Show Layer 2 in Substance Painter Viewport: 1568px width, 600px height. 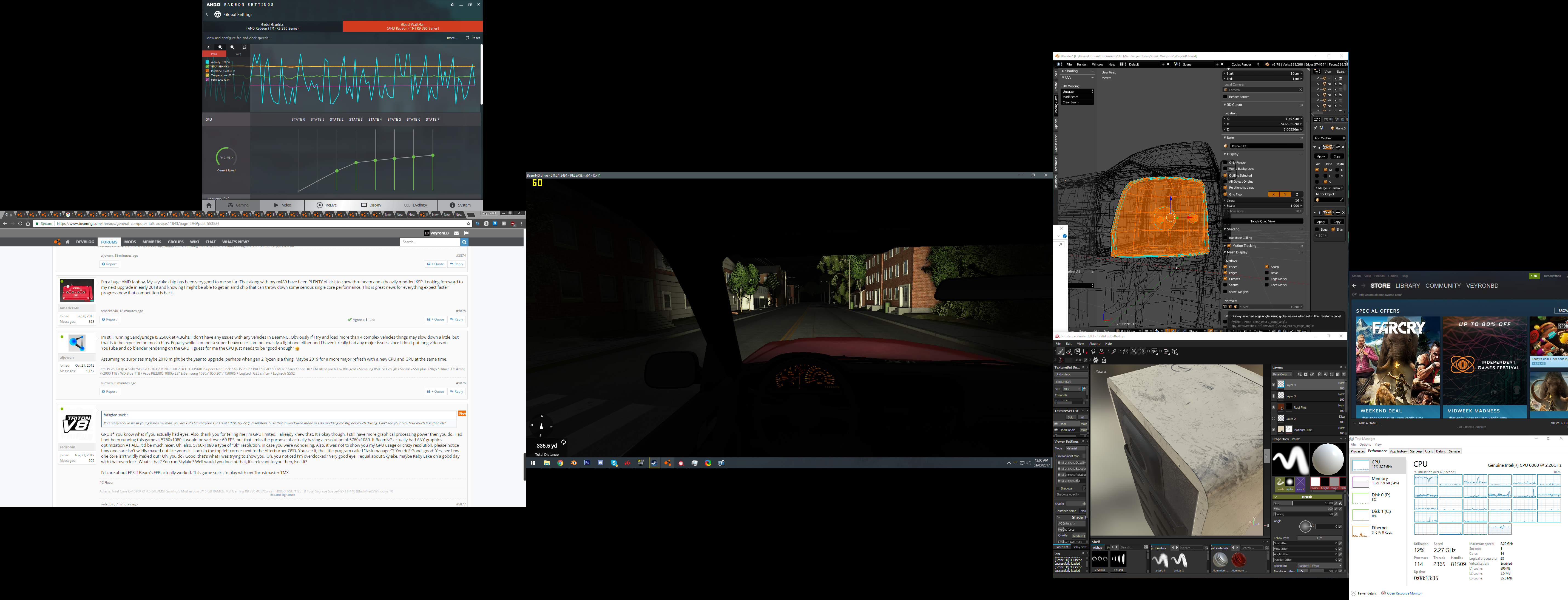pyautogui.click(x=1274, y=418)
